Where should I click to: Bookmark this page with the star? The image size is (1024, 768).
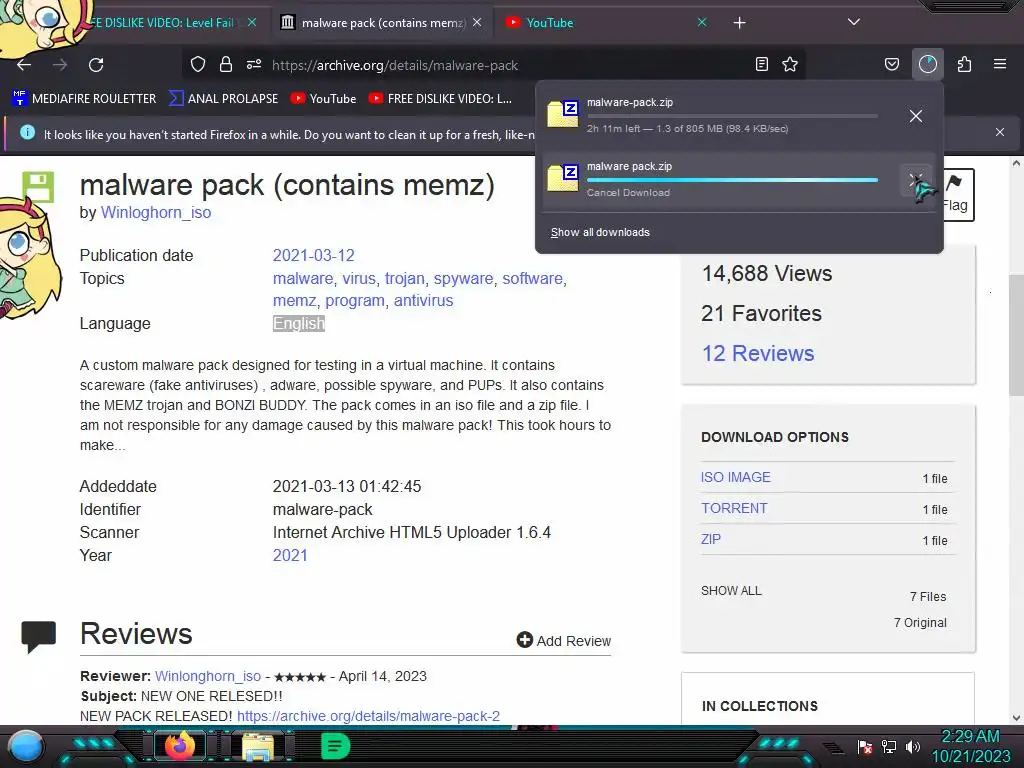coord(790,64)
